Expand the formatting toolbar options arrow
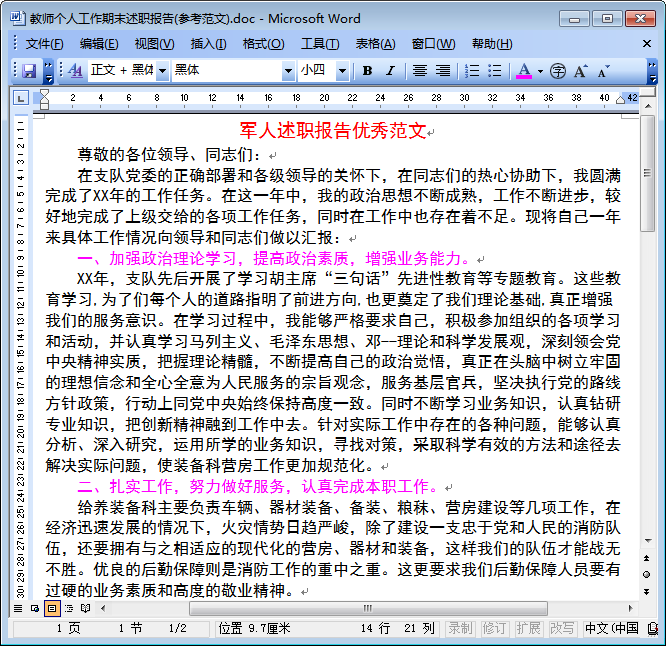This screenshot has height=646, width=666. coord(652,71)
